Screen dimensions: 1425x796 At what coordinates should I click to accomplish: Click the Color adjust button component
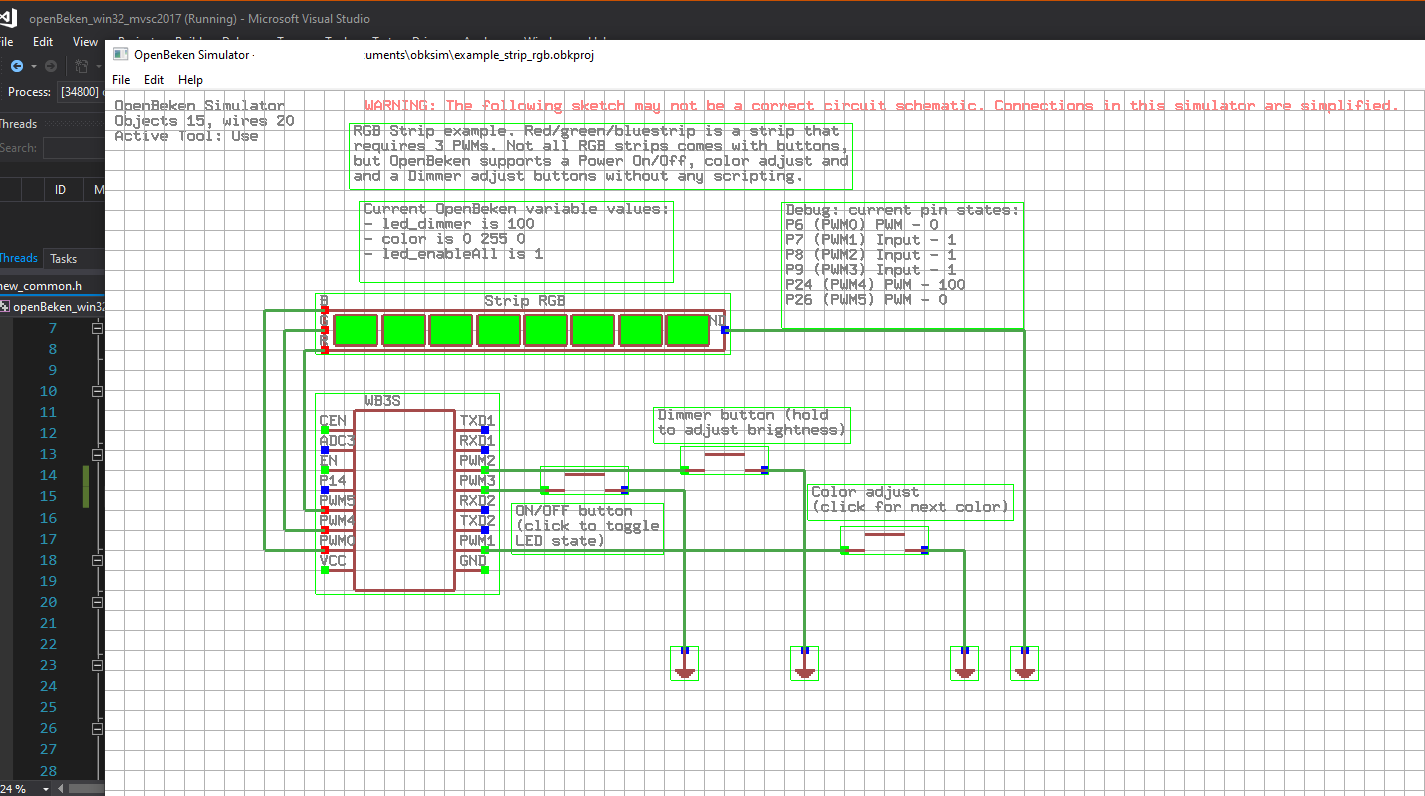(884, 541)
